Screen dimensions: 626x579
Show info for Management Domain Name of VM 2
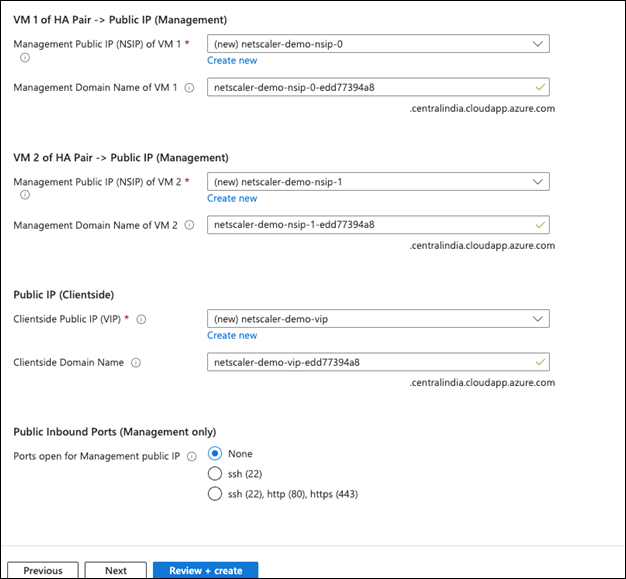pos(190,225)
